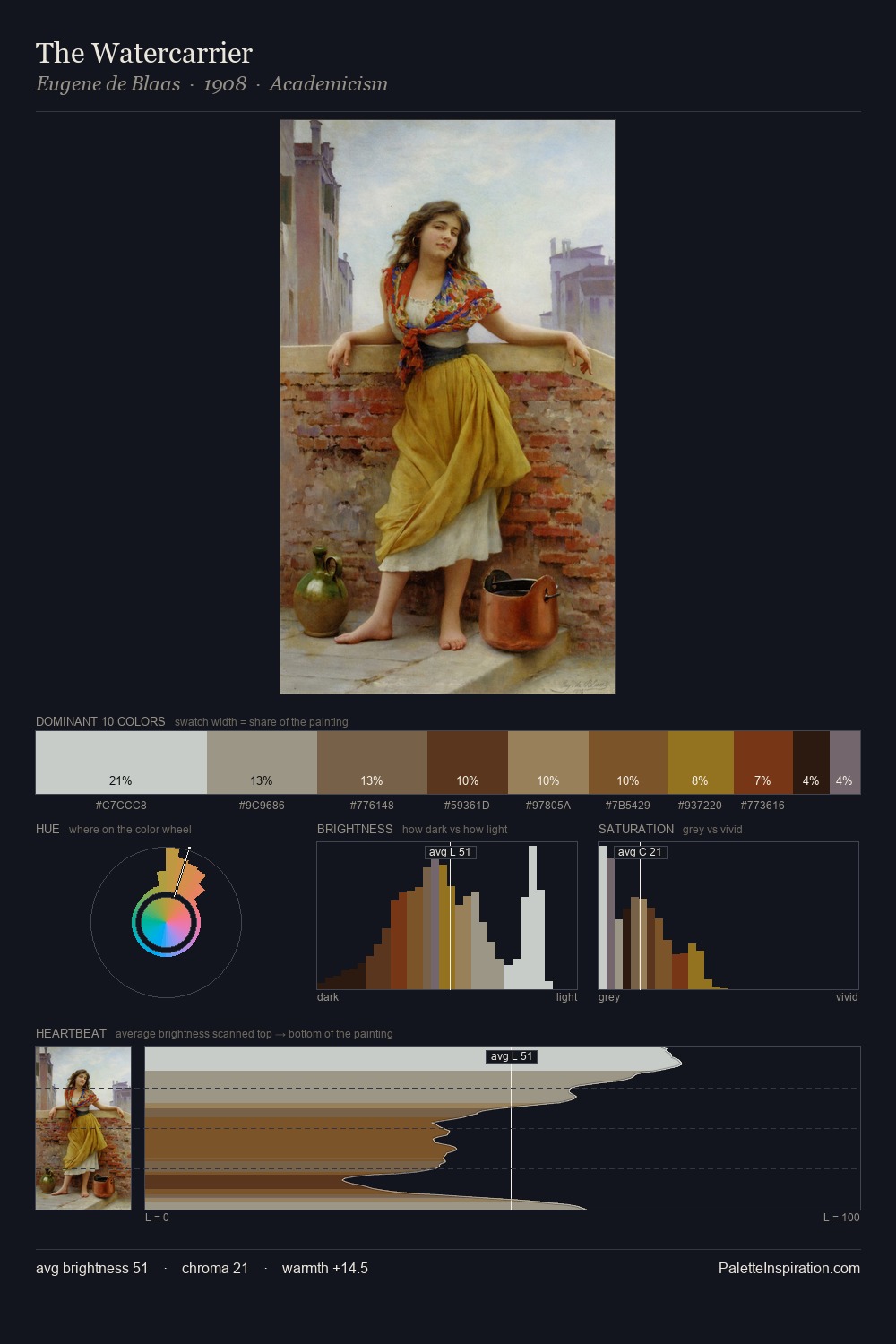The width and height of the screenshot is (896, 1344).
Task: Click hex label '#7B5429'
Action: (x=628, y=806)
